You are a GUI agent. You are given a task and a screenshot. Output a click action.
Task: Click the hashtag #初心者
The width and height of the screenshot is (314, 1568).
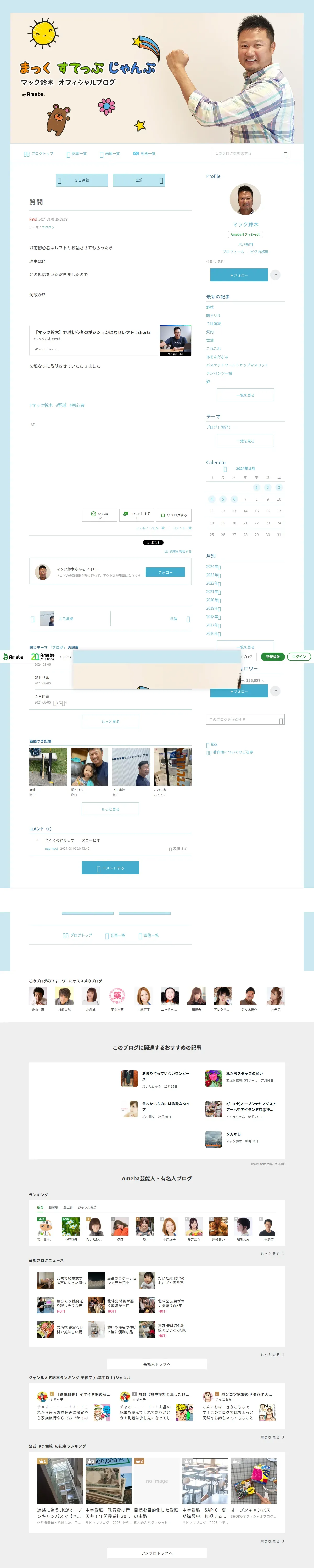77,405
